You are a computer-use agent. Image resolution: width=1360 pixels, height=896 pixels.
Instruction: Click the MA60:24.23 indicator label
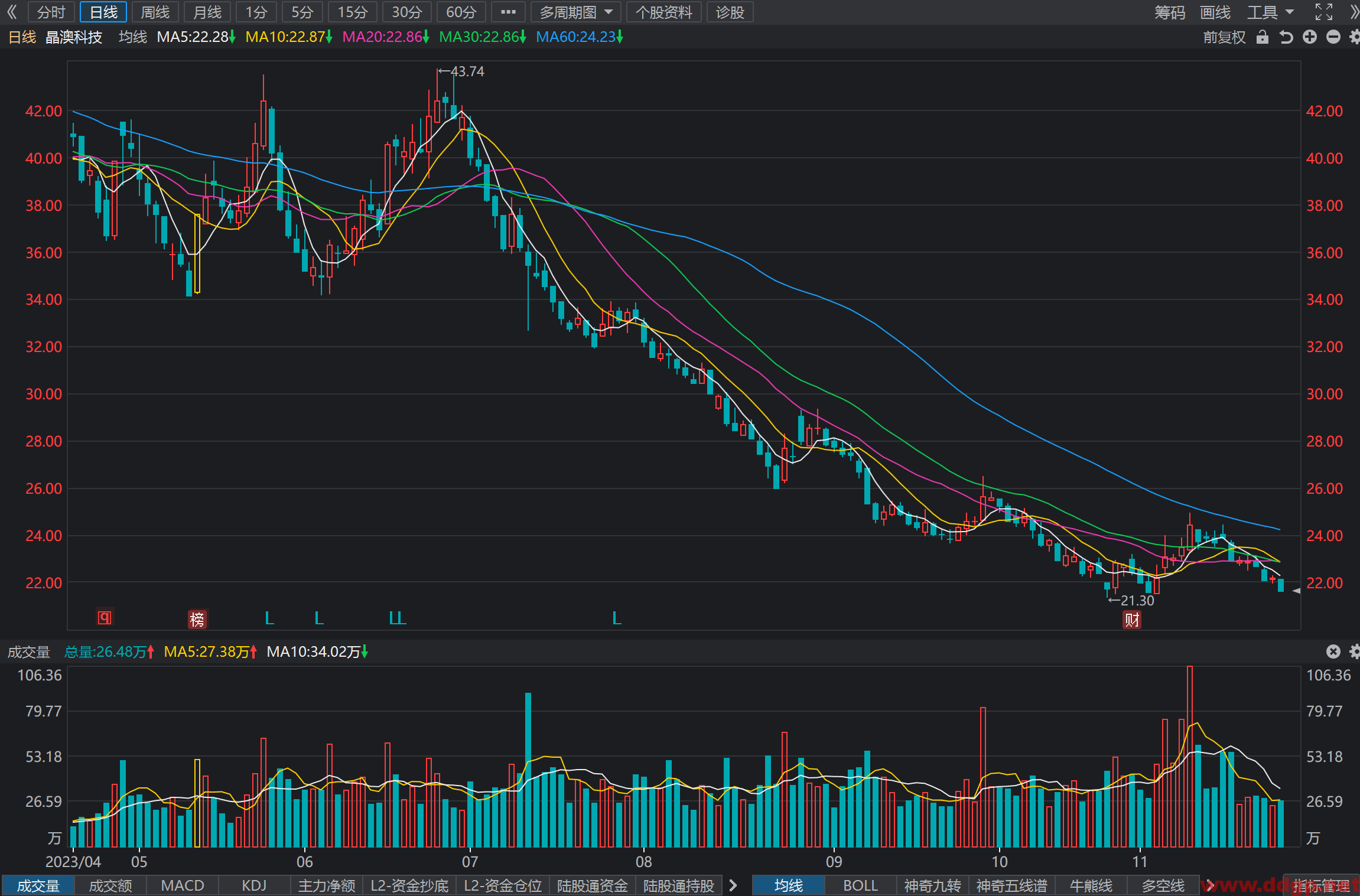(x=580, y=37)
